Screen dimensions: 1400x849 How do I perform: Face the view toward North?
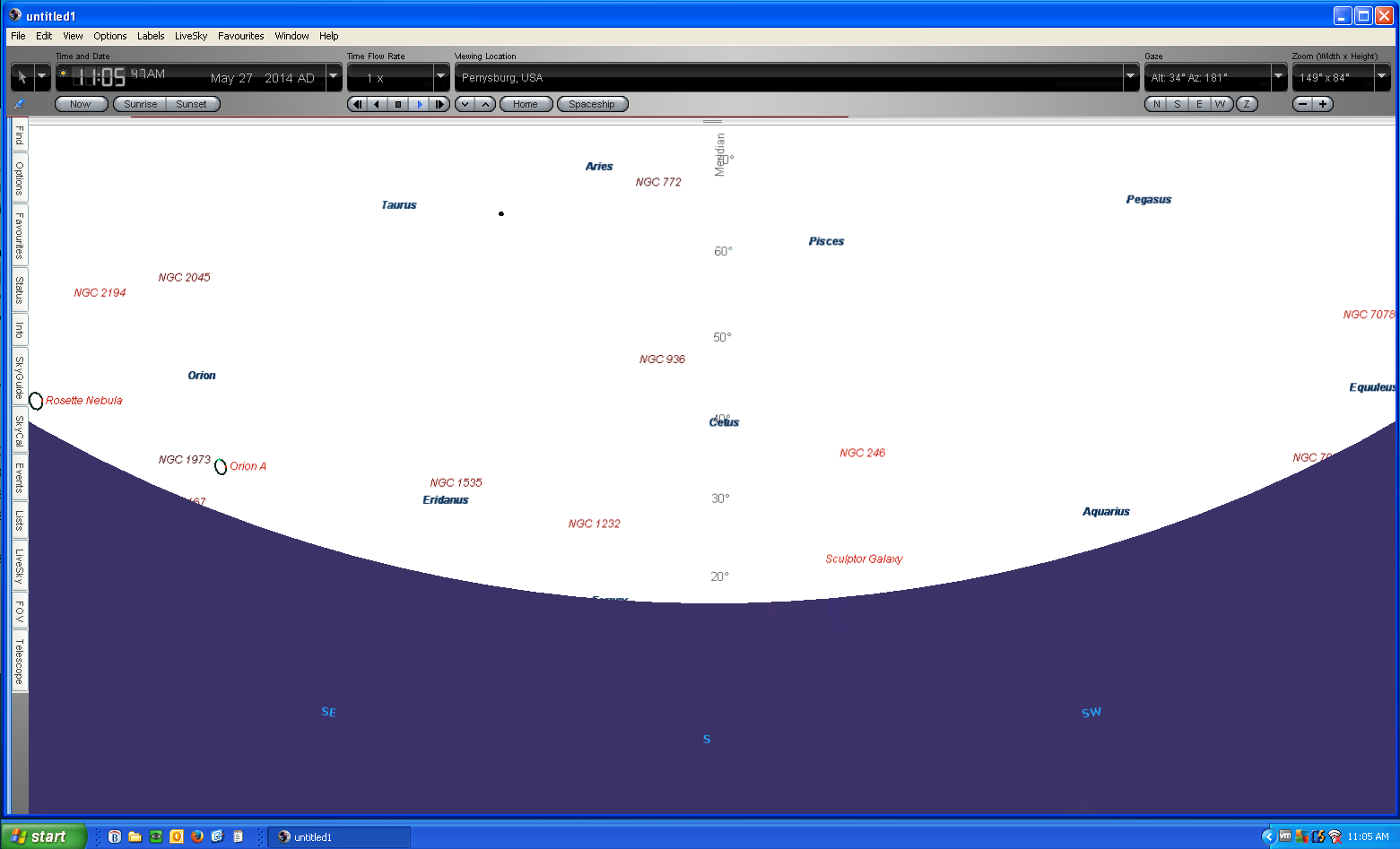[1156, 104]
